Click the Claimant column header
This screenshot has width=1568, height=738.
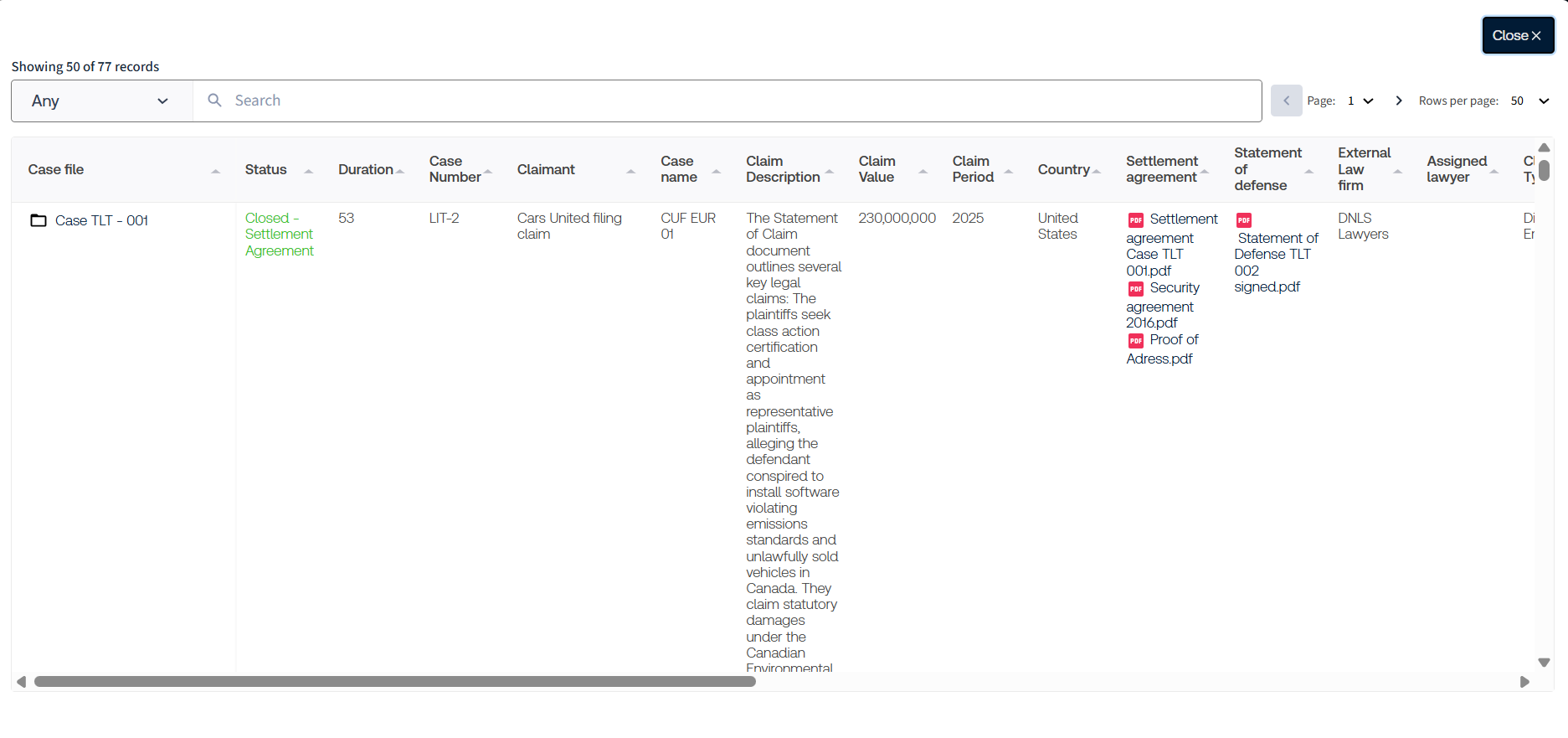click(546, 169)
